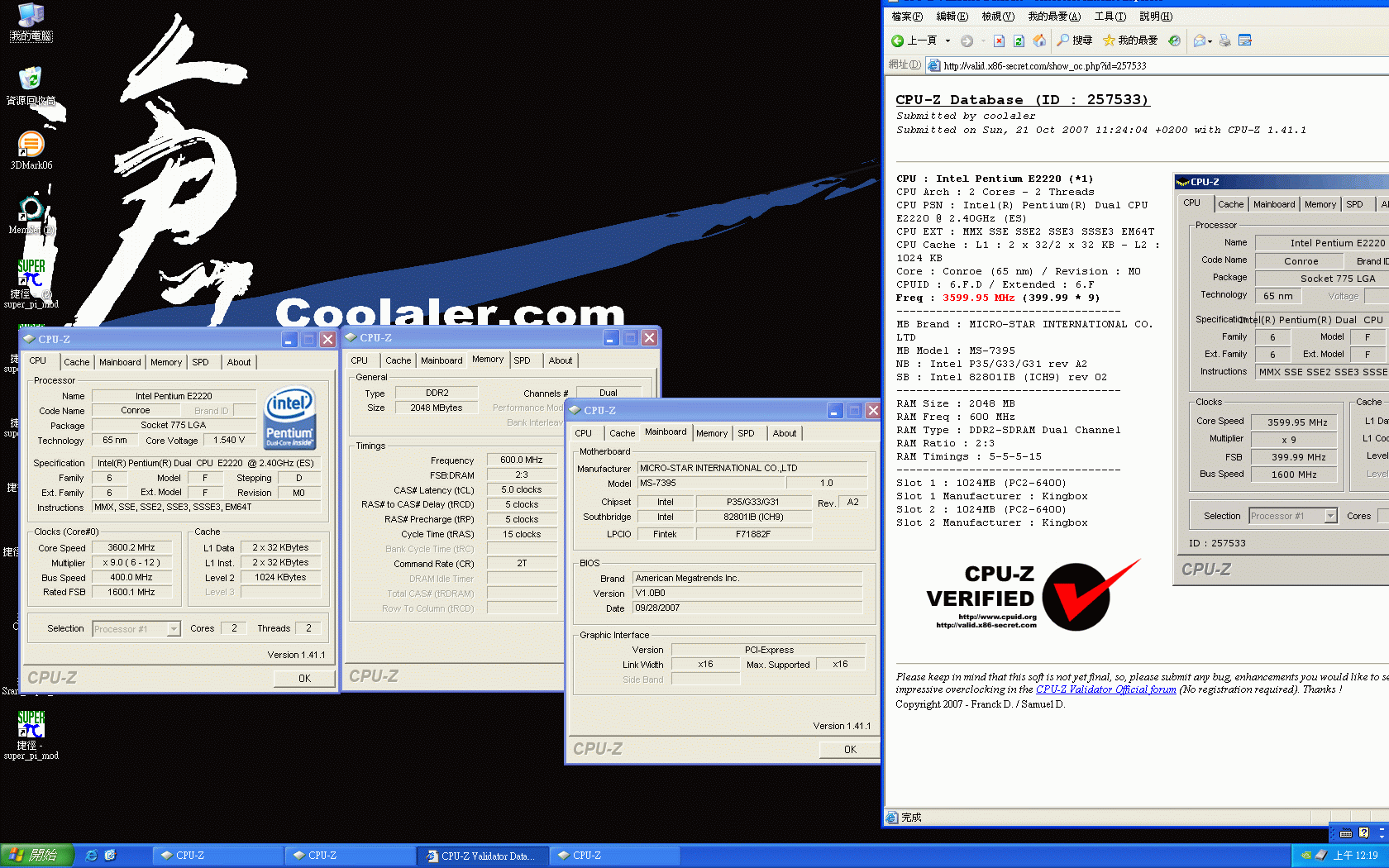Click the language bar help icon
This screenshot has width=1389, height=868.
pos(1364,833)
